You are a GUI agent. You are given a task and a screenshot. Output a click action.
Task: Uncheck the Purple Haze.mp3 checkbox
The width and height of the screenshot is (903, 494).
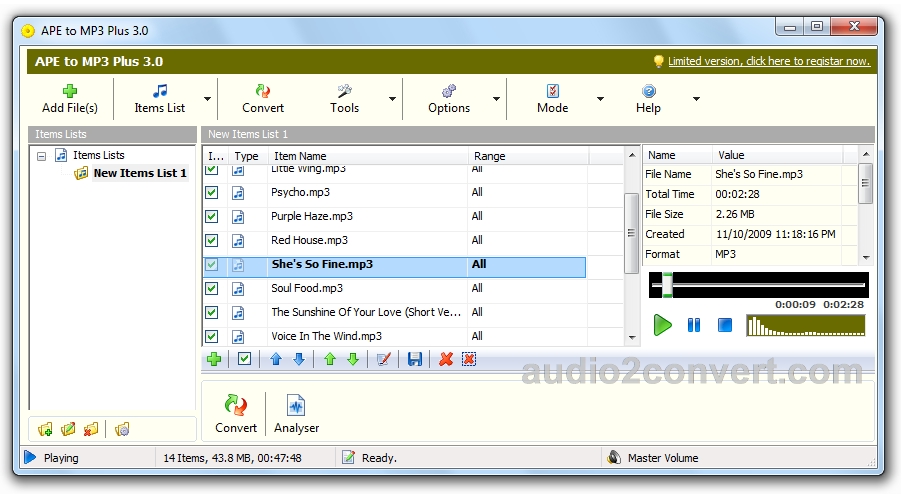tap(212, 216)
